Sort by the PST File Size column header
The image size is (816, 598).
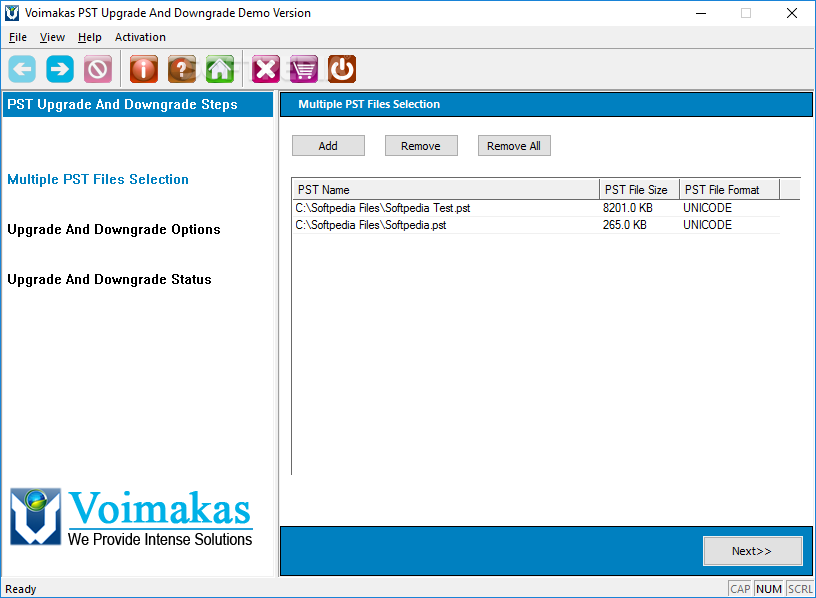(640, 189)
